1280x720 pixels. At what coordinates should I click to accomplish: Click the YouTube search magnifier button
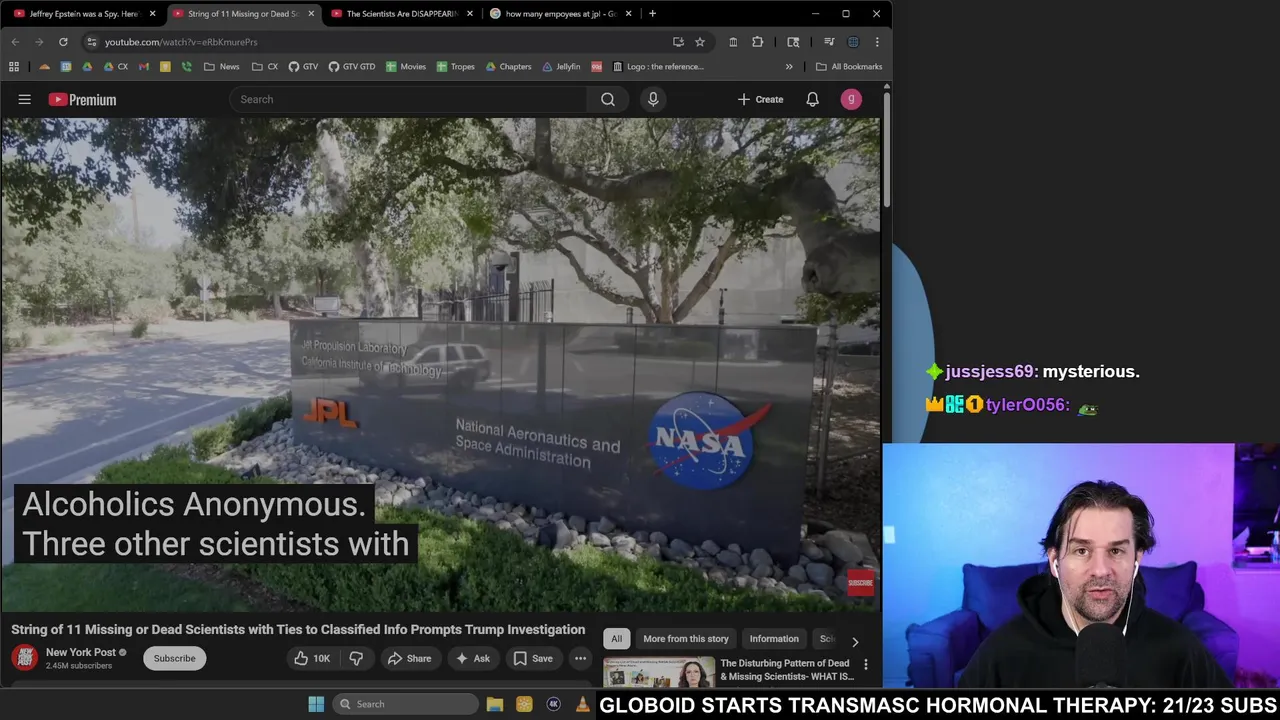coord(607,99)
